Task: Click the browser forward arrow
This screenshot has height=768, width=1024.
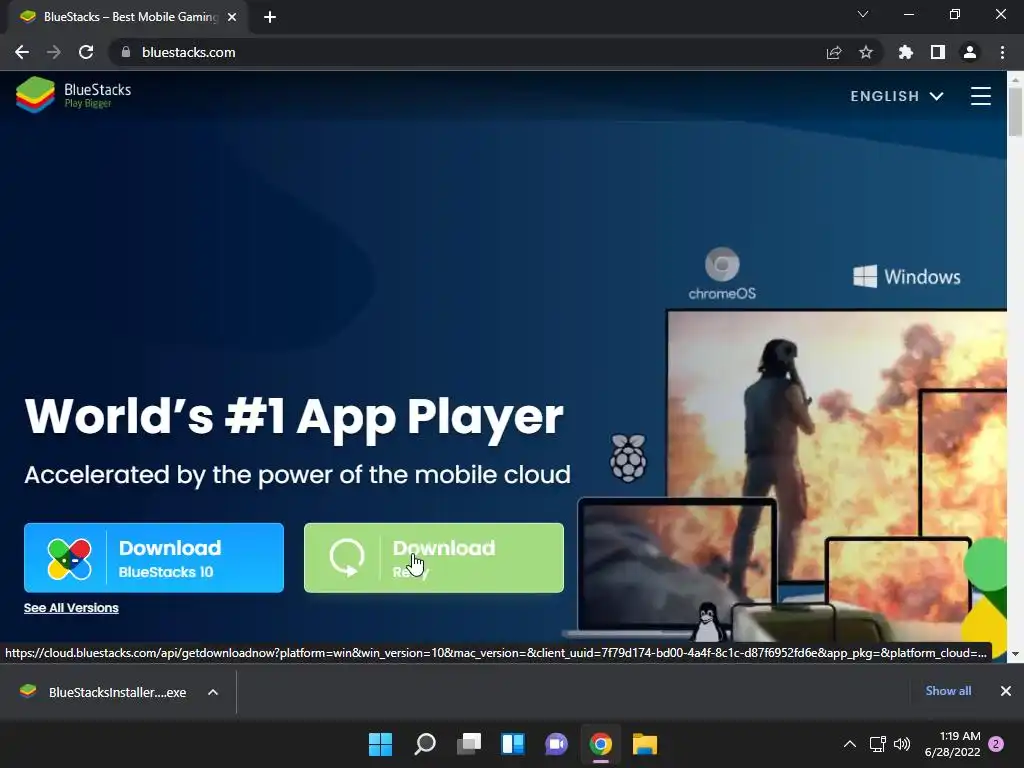Action: click(54, 52)
